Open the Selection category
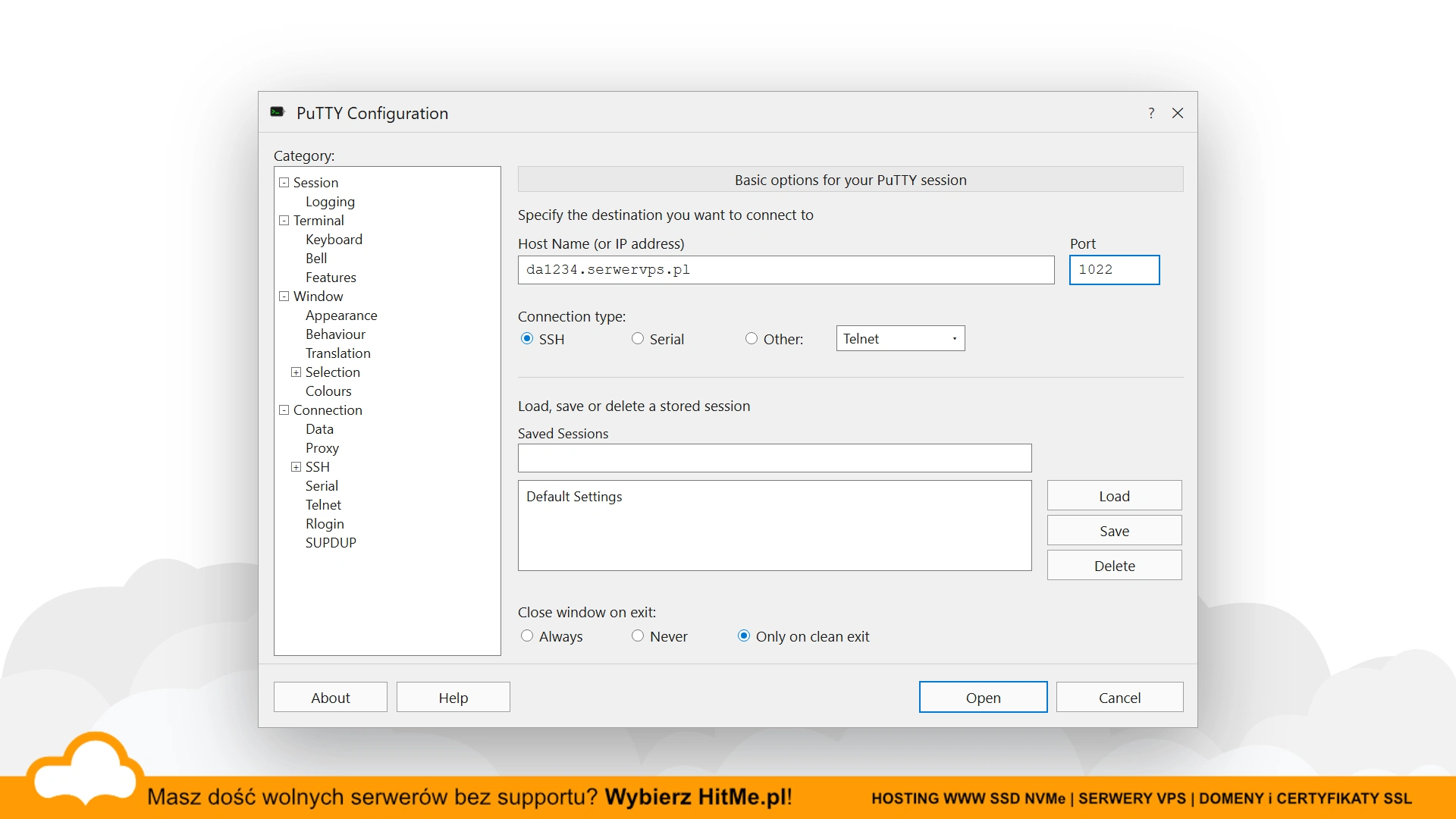This screenshot has width=1456, height=819. point(333,372)
